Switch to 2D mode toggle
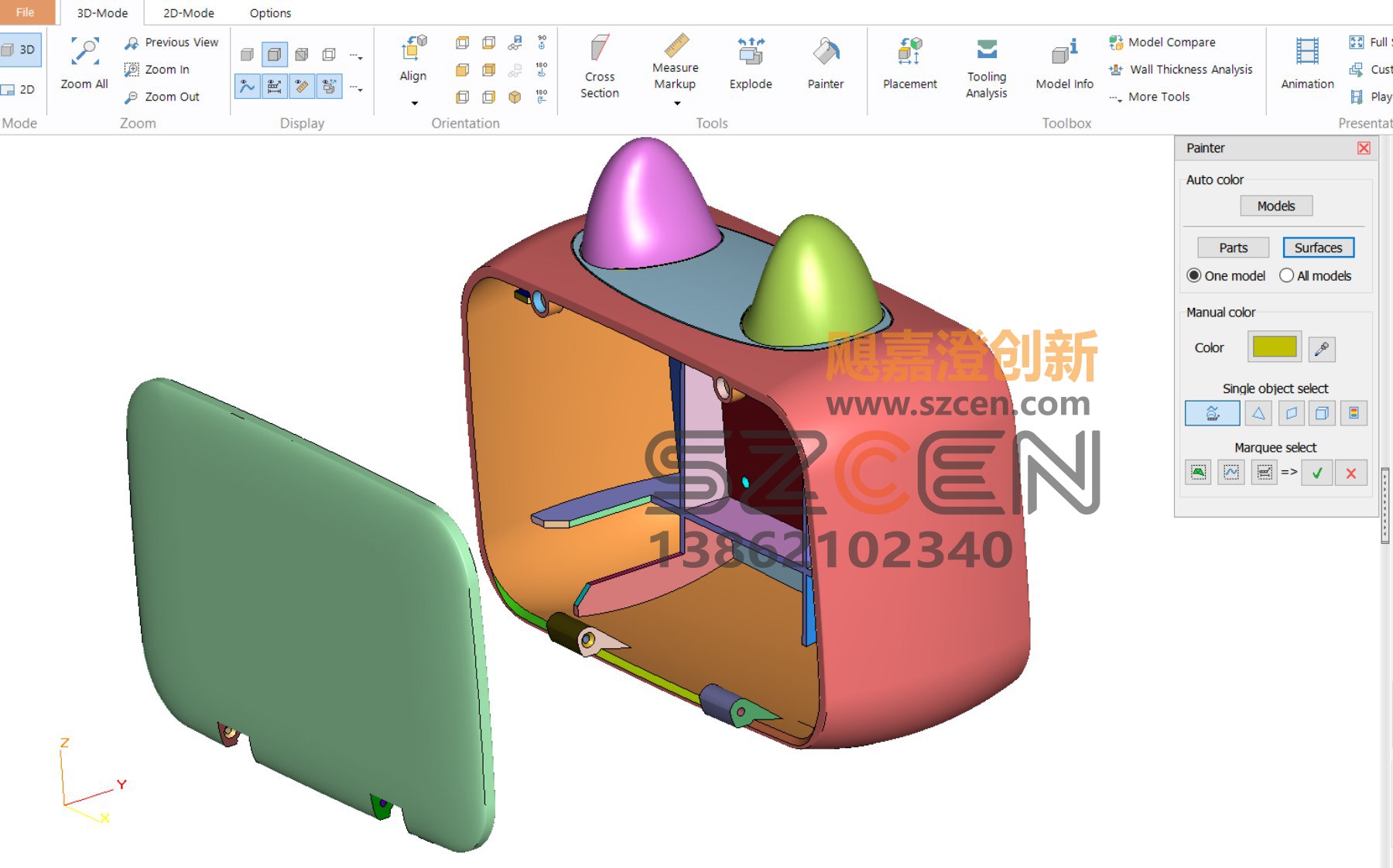Screen dimensions: 1393x868 pos(19,89)
